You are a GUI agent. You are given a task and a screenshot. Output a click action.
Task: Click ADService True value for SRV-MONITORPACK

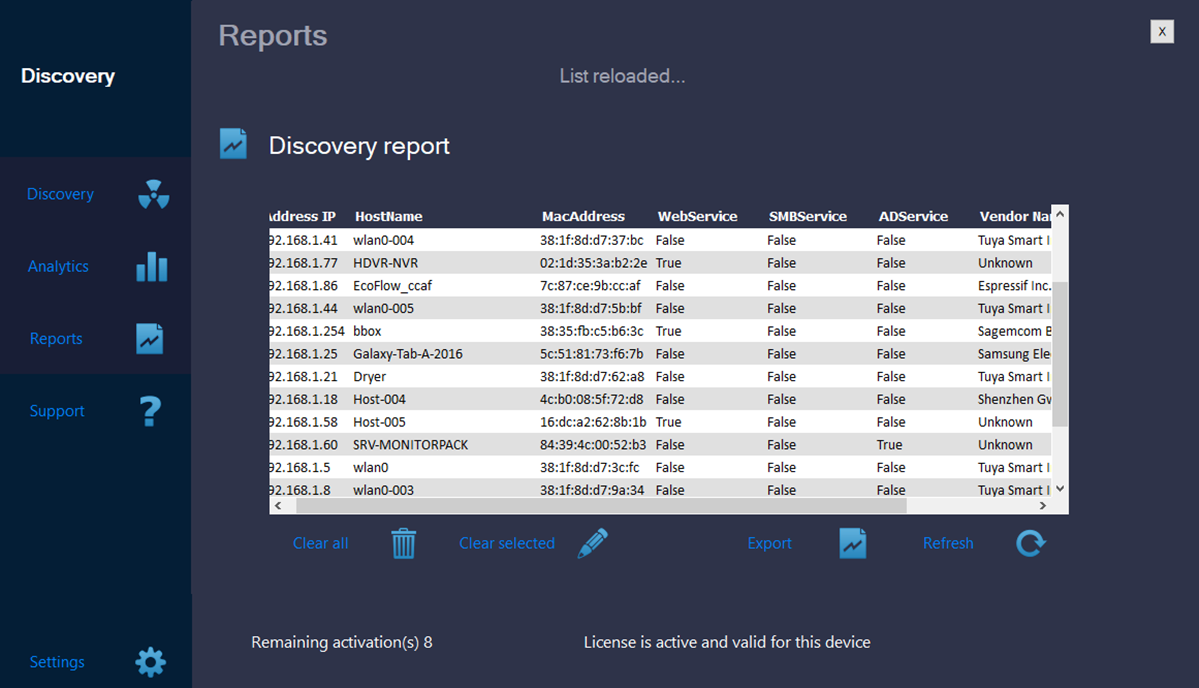click(889, 445)
